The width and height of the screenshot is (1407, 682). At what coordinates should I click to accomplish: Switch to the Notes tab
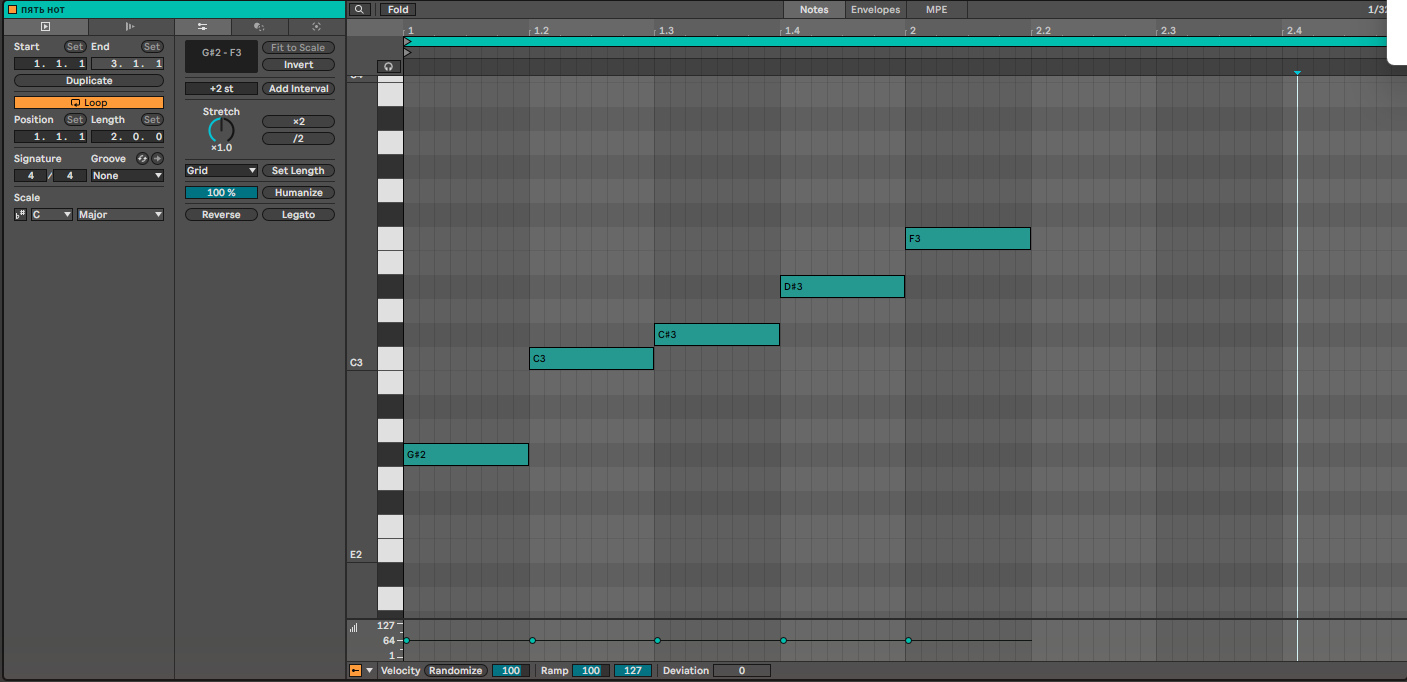[814, 10]
